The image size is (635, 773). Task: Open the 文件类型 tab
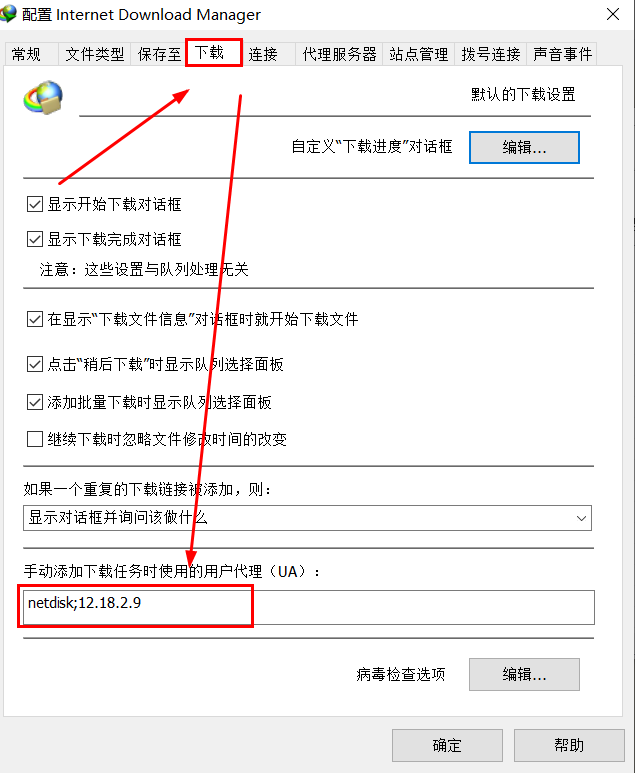[x=95, y=54]
